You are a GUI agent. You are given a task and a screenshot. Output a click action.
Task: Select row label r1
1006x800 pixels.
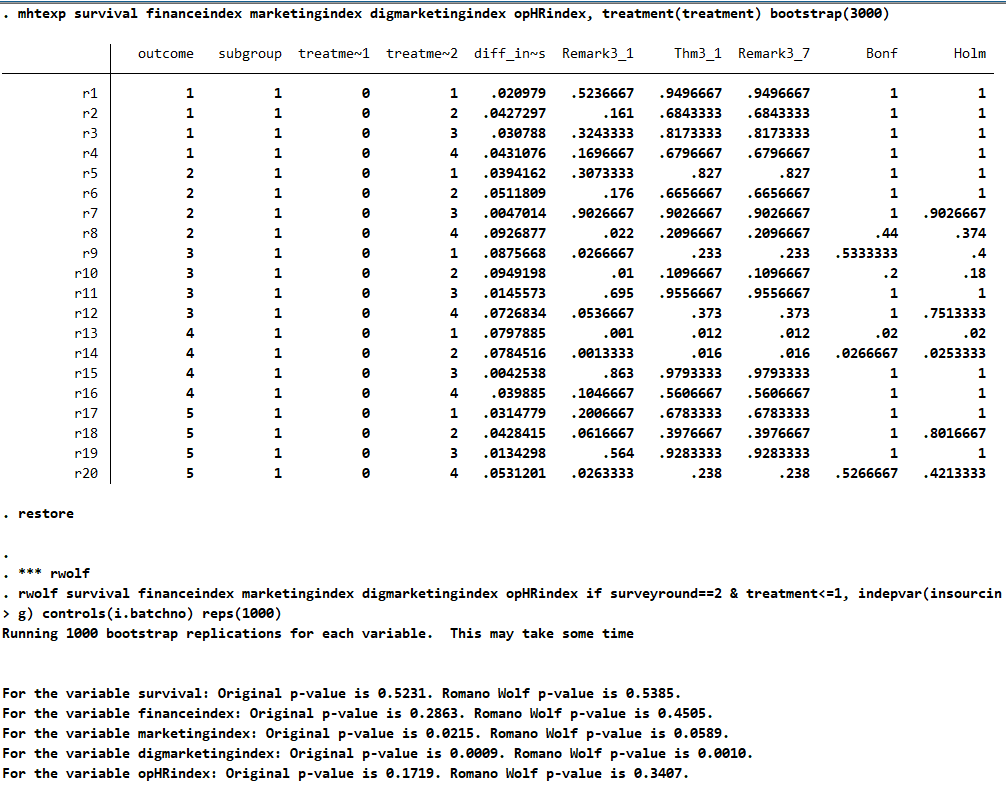click(90, 94)
